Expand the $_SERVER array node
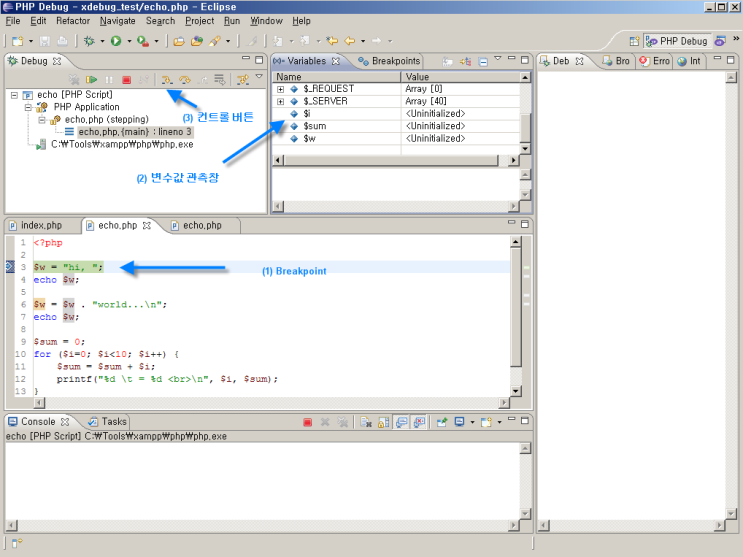This screenshot has height=557, width=743. 281,101
